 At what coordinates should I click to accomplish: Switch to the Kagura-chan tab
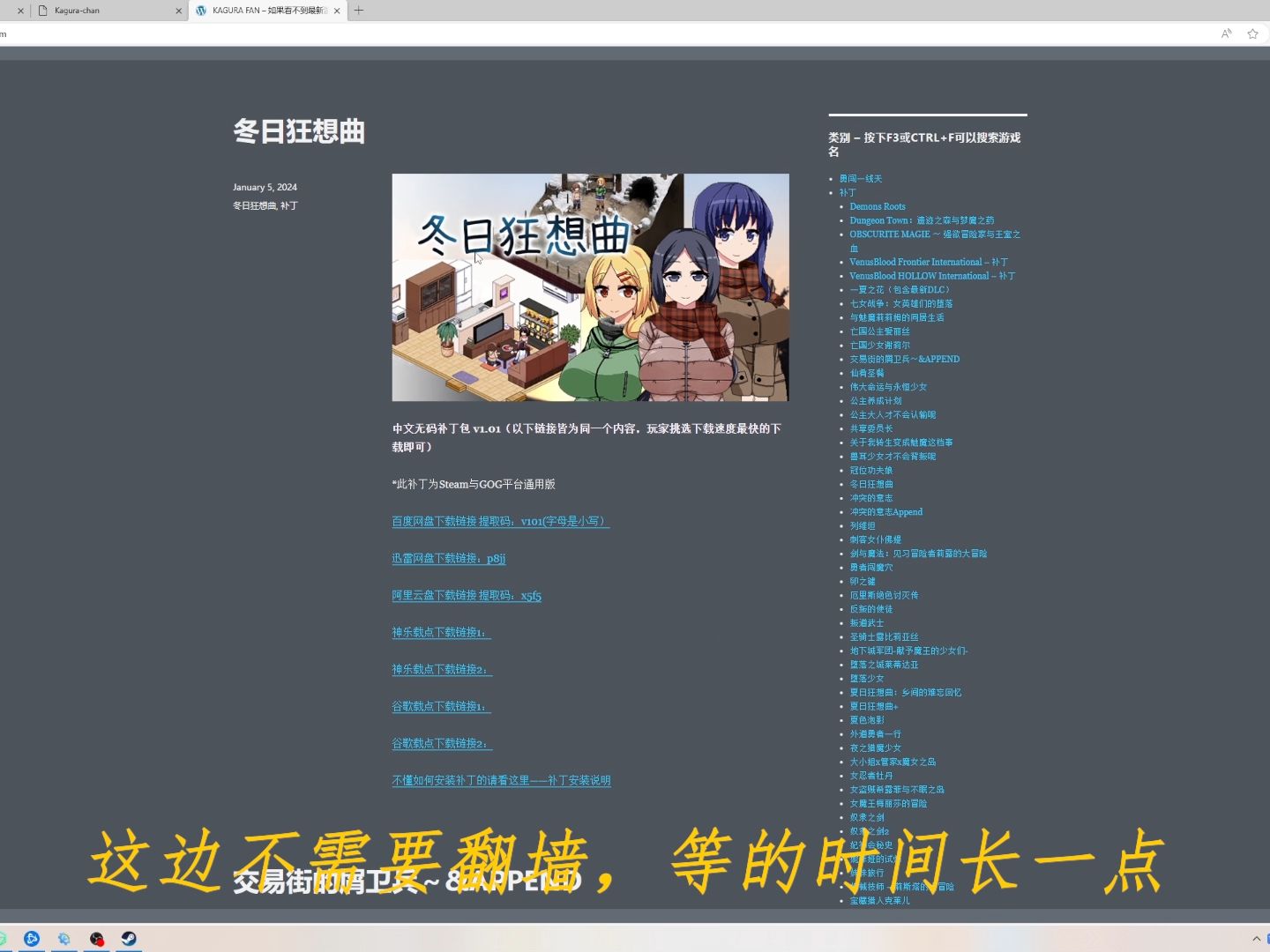click(x=108, y=11)
